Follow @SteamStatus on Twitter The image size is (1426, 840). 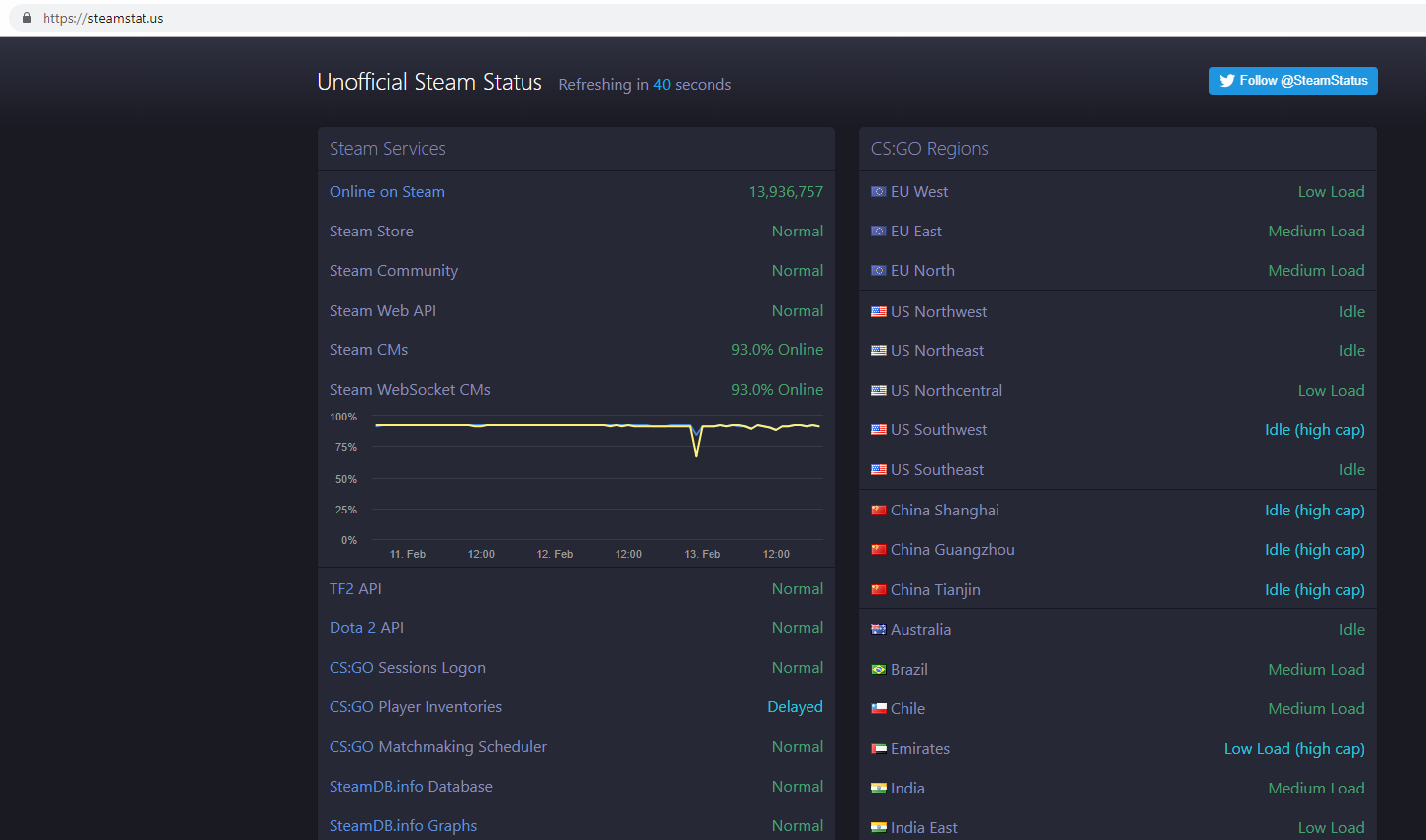tap(1293, 81)
